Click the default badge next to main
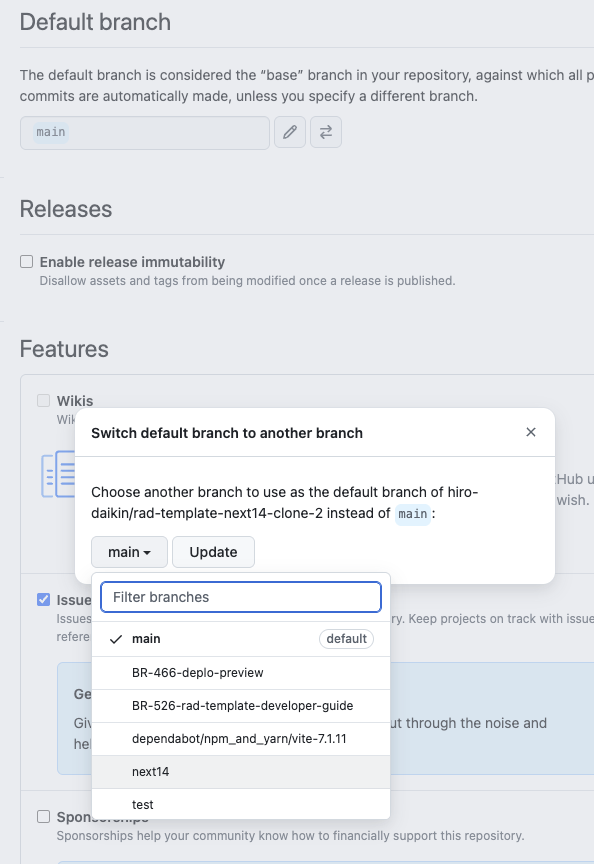 click(345, 638)
